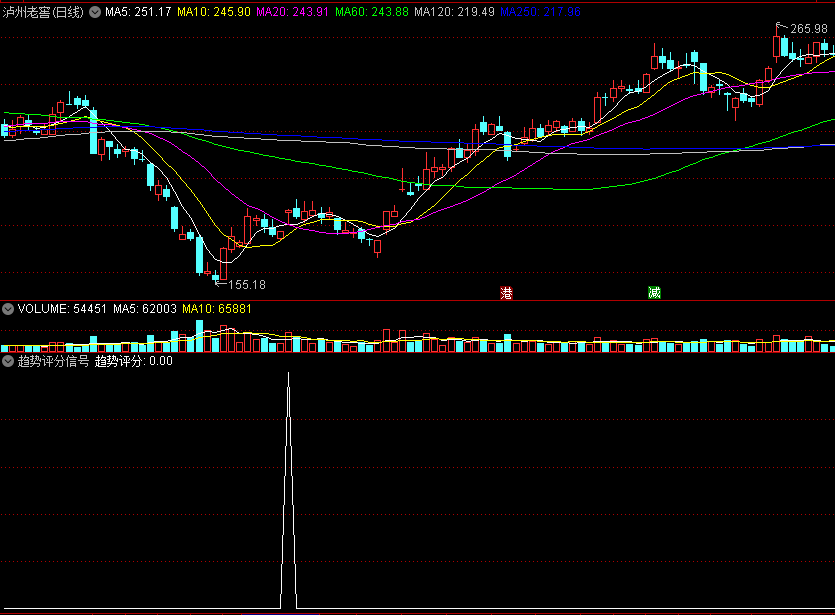Click the VOLUME: 54451 label

tap(62, 309)
